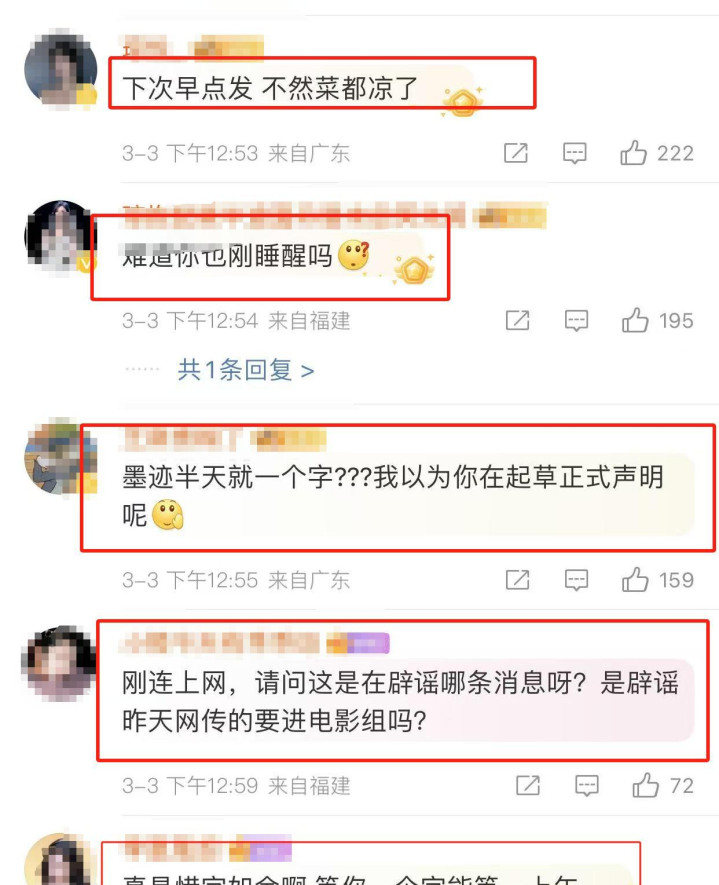
Task: Open the avatar beside 难道你也刚睡醒吗 comment
Action: pos(60,236)
